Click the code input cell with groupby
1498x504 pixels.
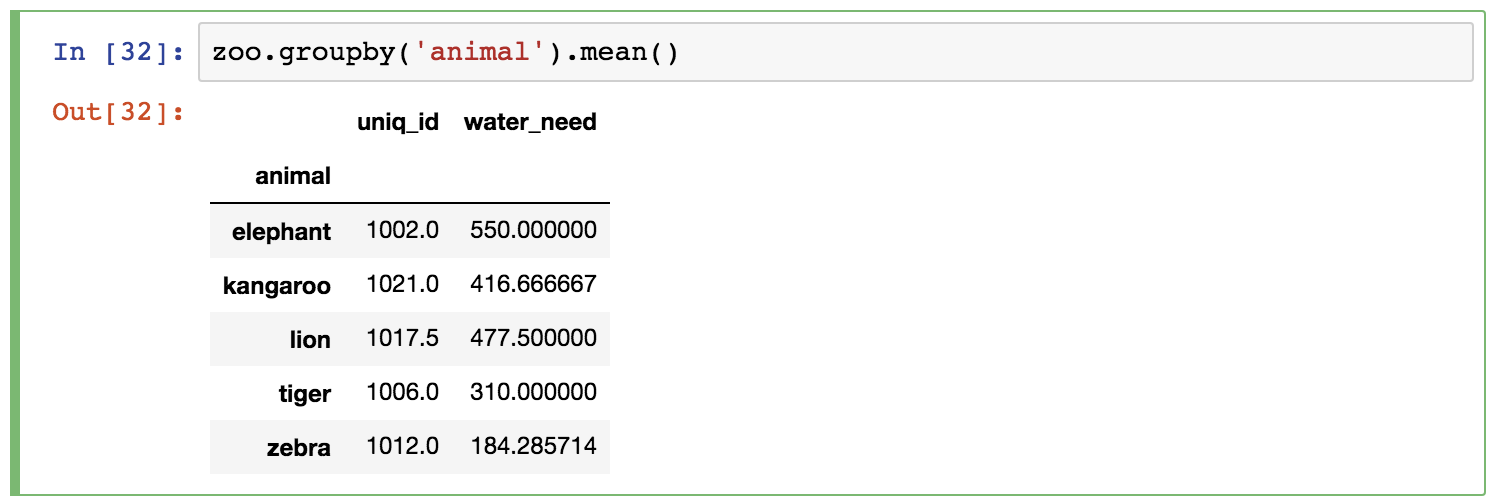836,52
